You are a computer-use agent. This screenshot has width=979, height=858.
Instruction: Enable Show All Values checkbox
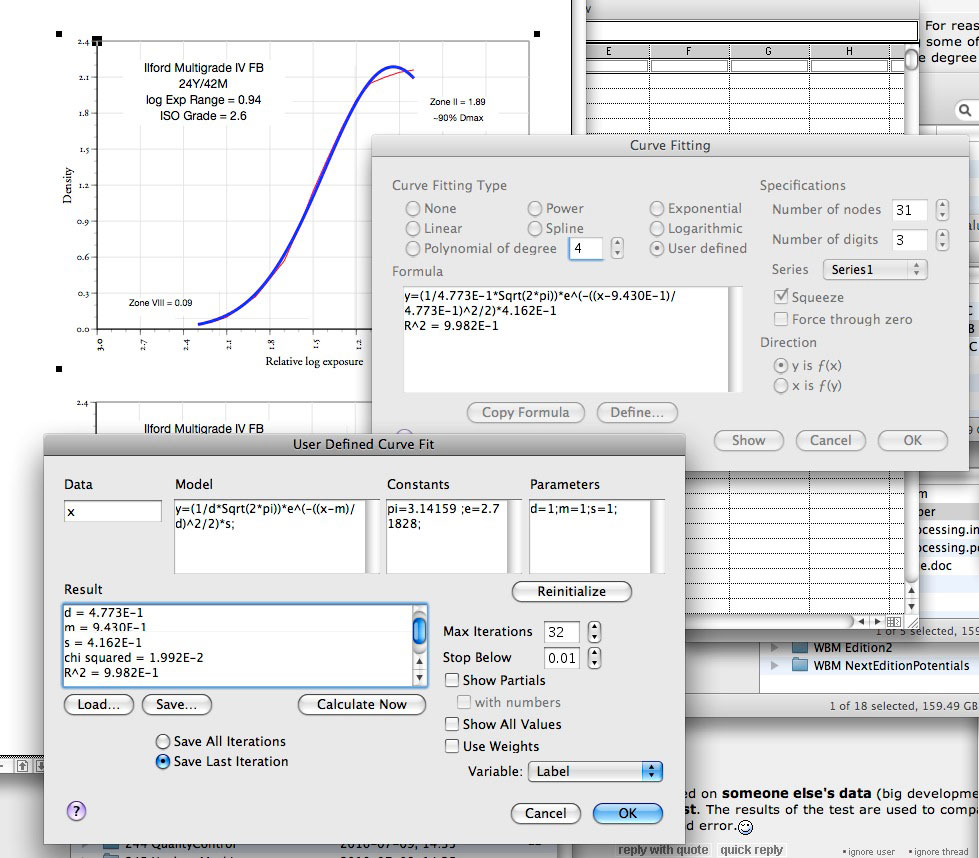pyautogui.click(x=452, y=724)
